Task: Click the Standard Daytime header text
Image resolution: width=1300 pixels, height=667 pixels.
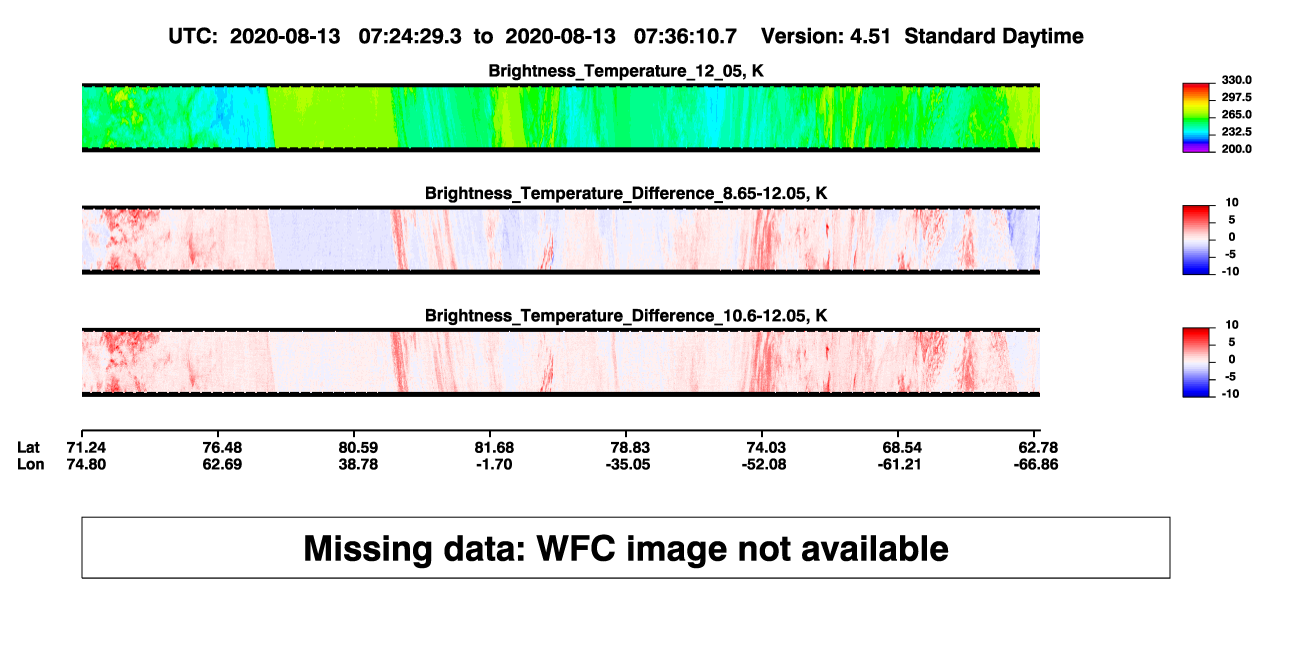Action: [x=994, y=36]
